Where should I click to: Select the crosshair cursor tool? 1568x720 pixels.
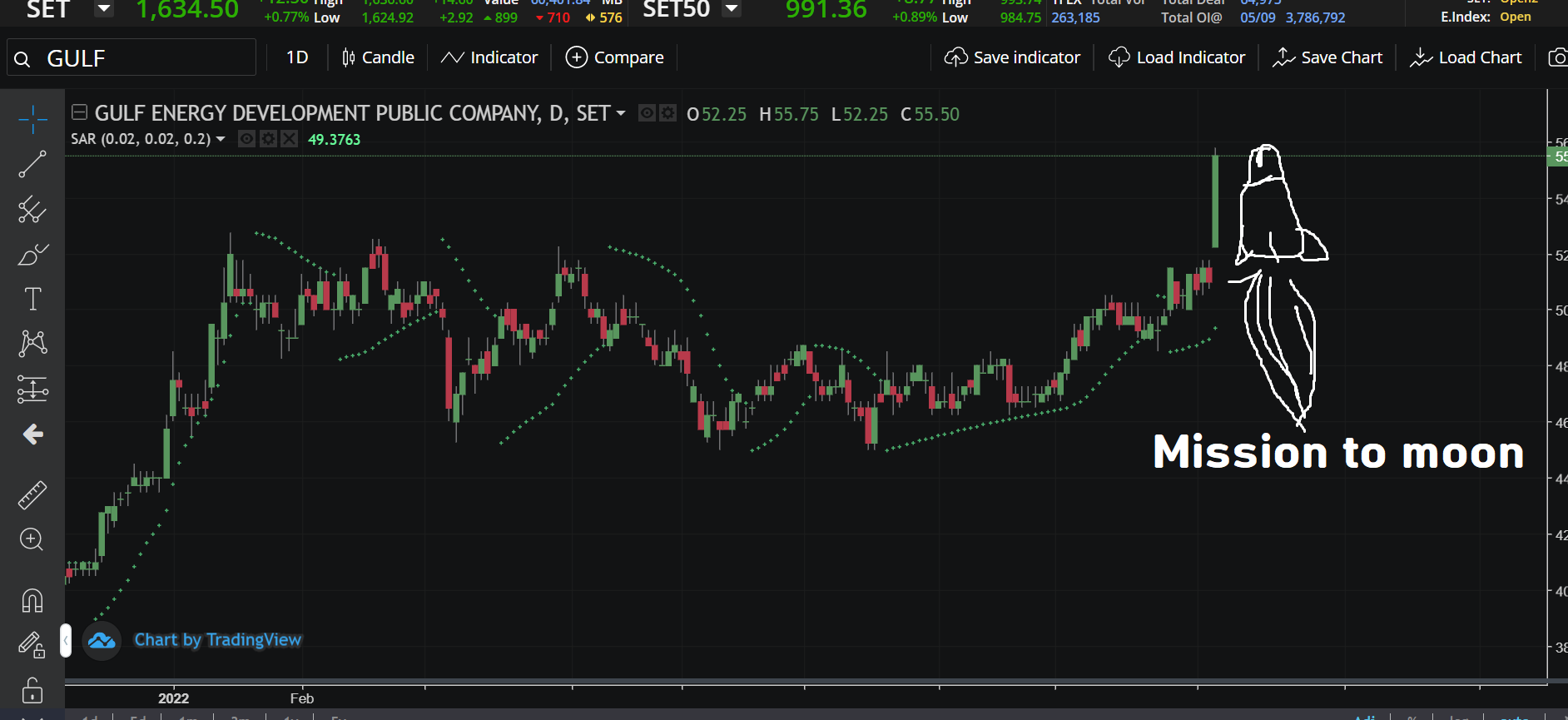click(x=32, y=120)
